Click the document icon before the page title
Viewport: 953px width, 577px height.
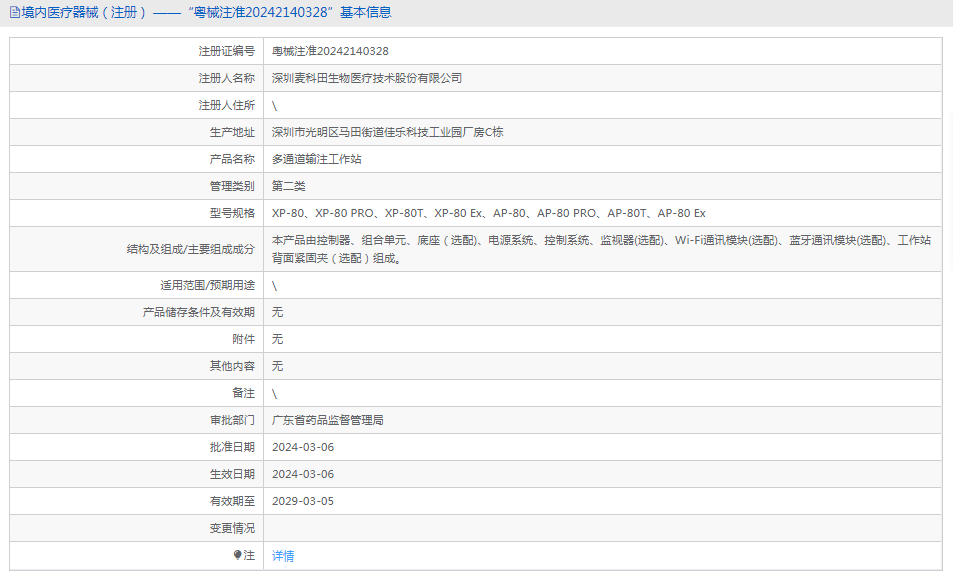[x=14, y=13]
